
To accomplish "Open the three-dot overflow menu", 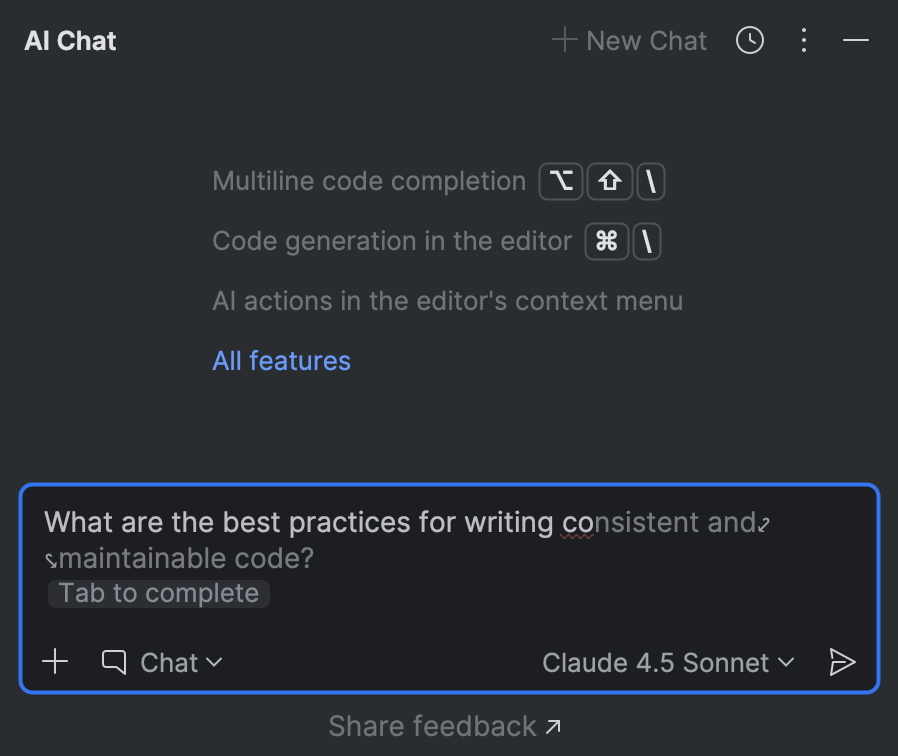I will pyautogui.click(x=804, y=40).
